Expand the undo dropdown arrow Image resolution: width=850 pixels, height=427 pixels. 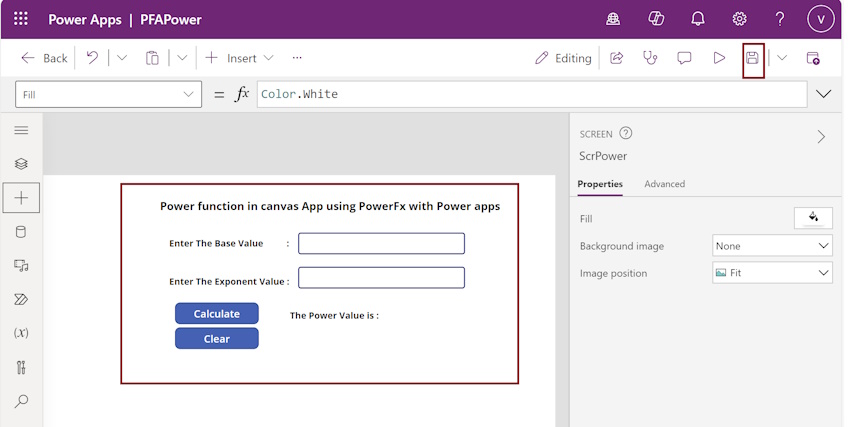point(122,58)
